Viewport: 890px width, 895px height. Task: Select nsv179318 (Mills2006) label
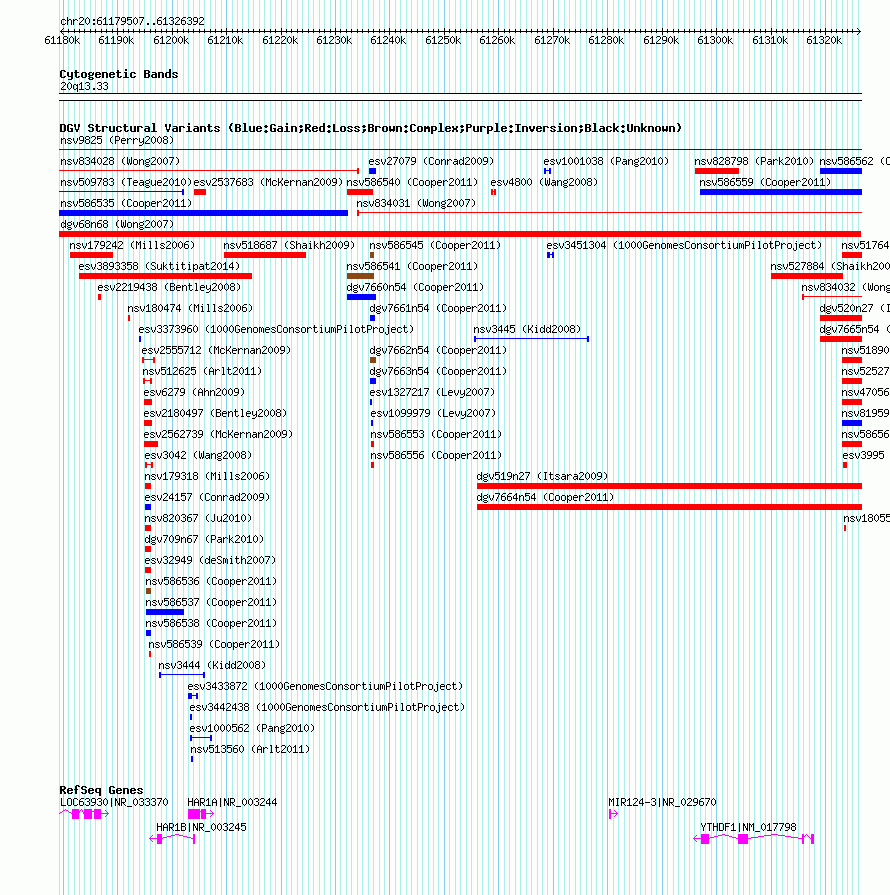tap(207, 477)
